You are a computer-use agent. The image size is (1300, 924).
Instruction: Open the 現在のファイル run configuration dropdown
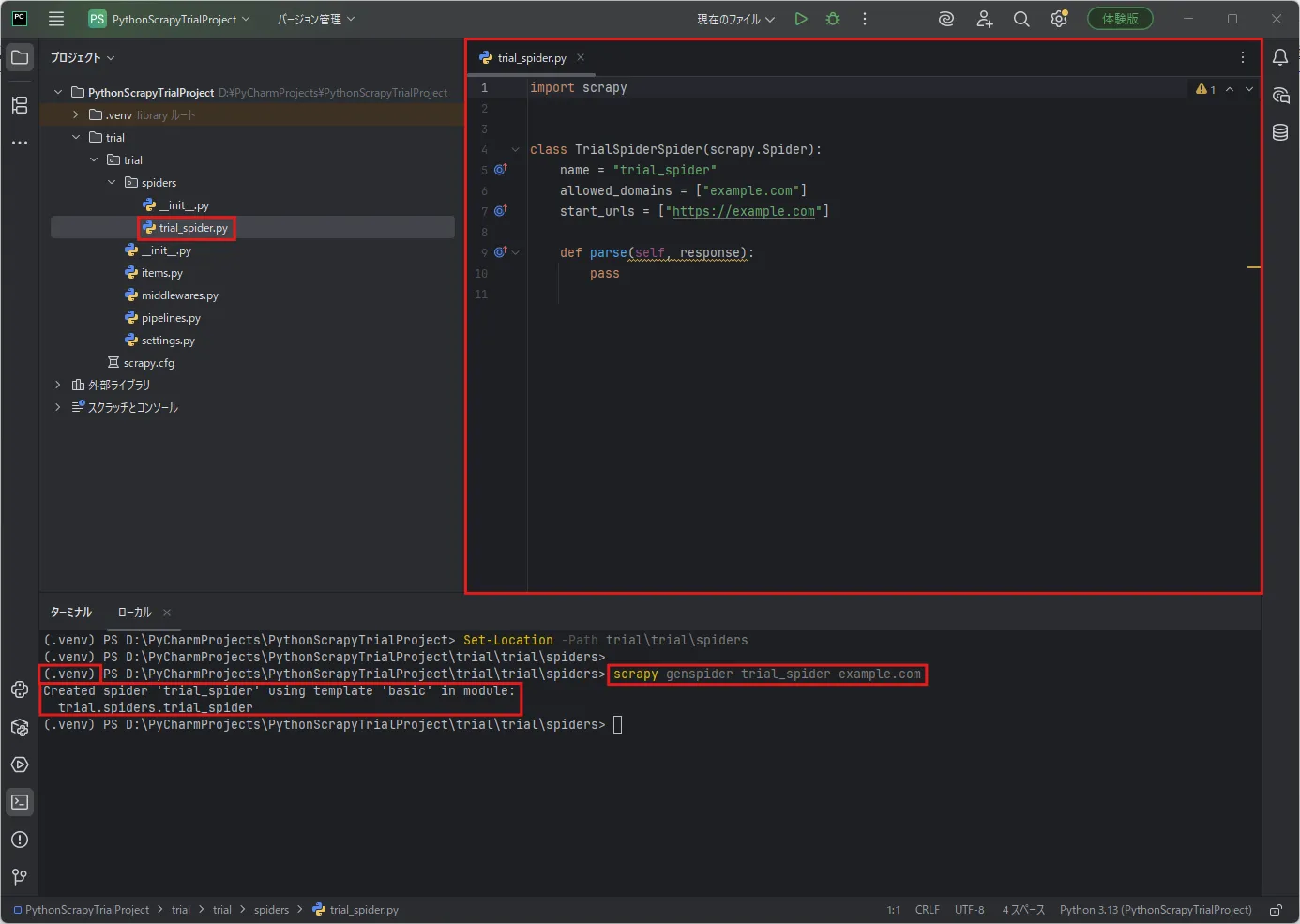point(735,19)
